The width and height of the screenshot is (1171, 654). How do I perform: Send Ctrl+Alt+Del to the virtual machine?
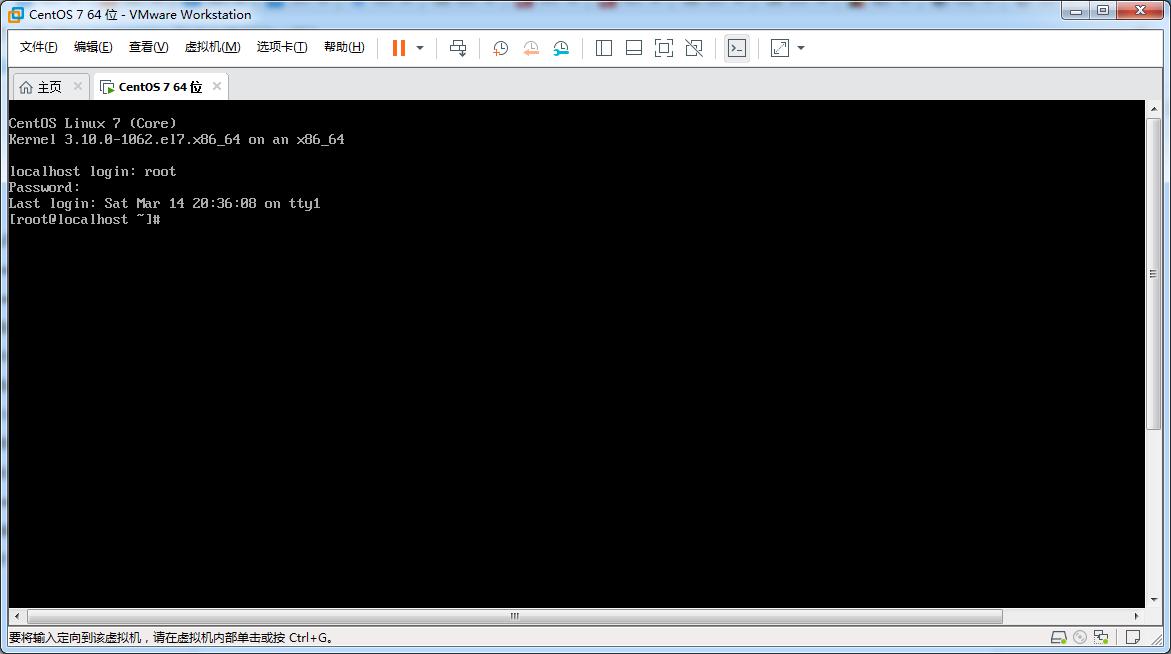point(458,47)
